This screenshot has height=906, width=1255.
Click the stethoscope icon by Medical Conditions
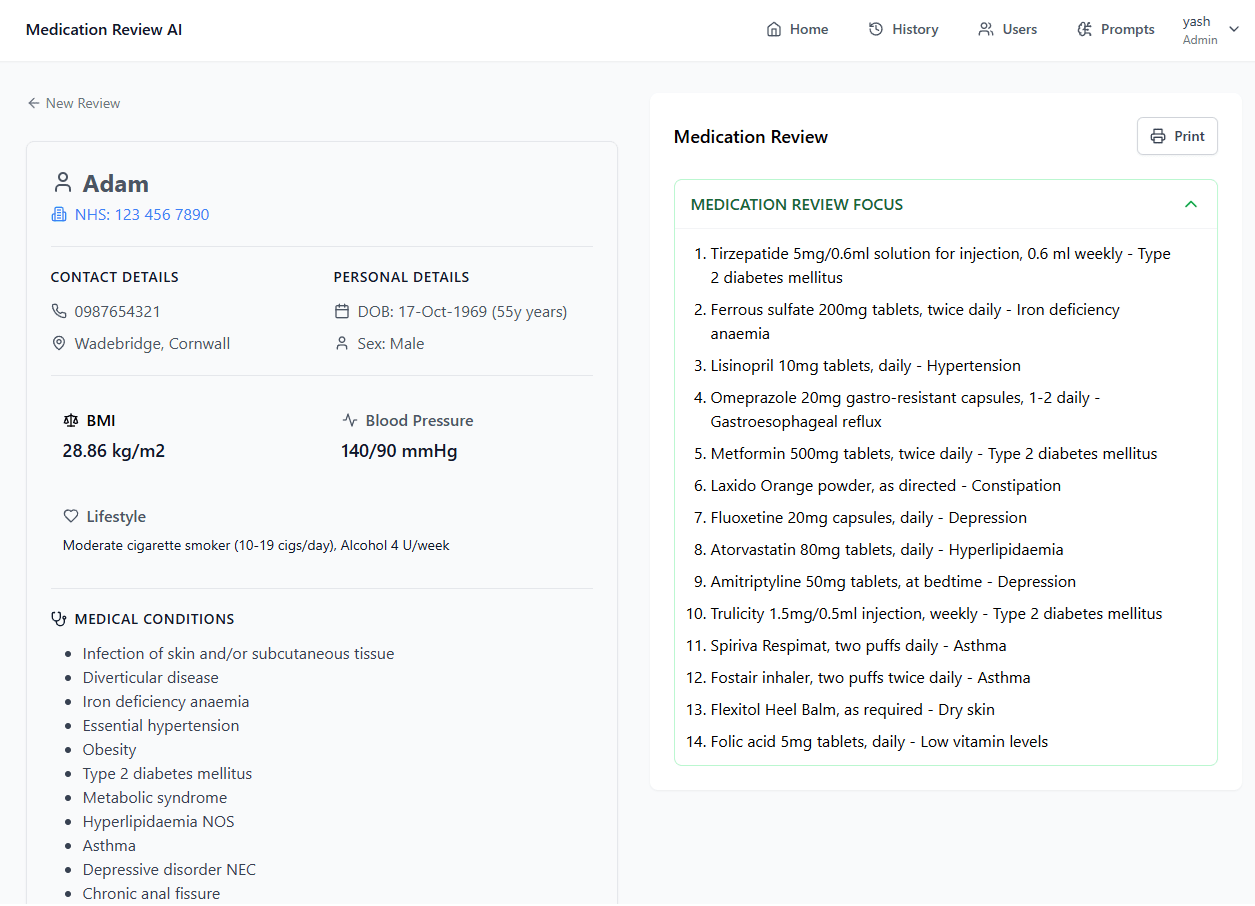[x=59, y=619]
